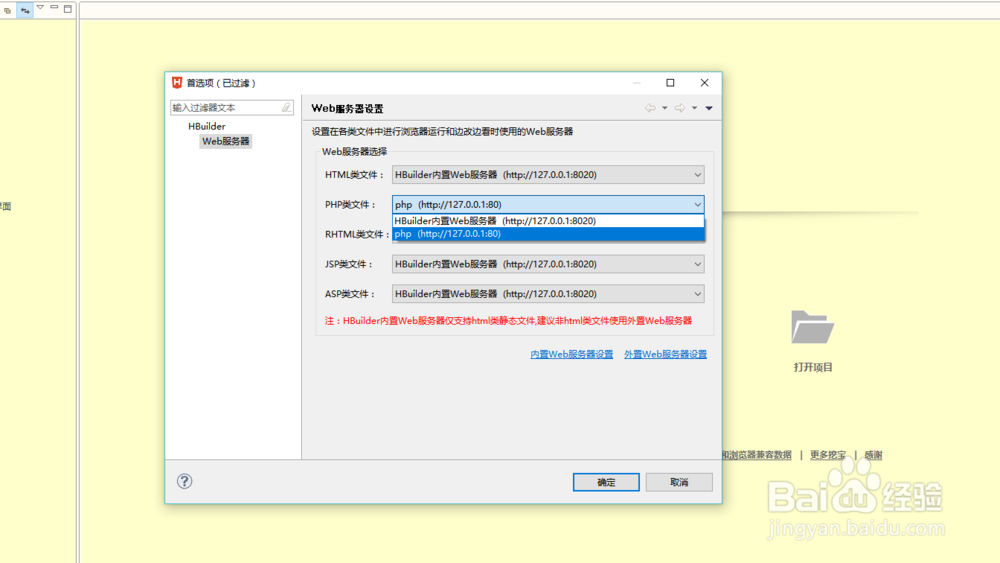This screenshot has height=563, width=1000.
Task: Open the 更多挖宝 link in the main window
Action: pyautogui.click(x=828, y=455)
